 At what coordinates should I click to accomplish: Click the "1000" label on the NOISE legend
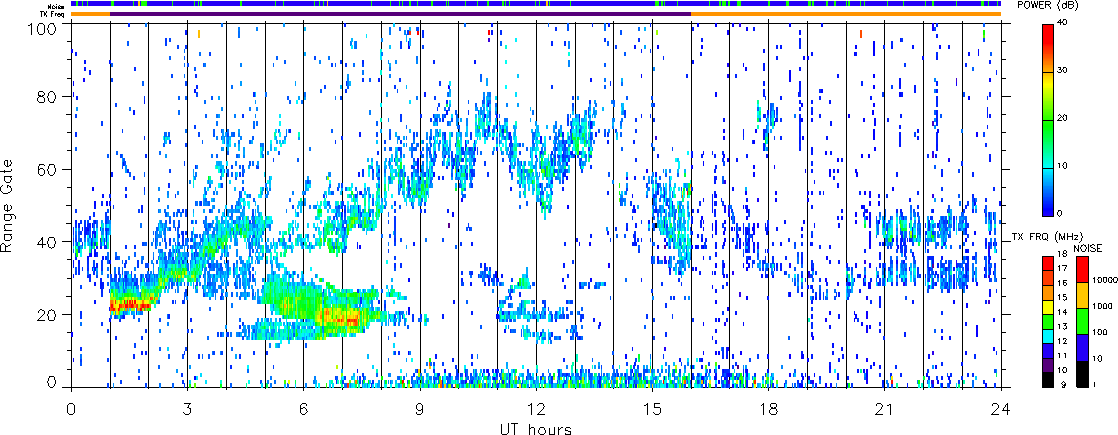(1102, 306)
